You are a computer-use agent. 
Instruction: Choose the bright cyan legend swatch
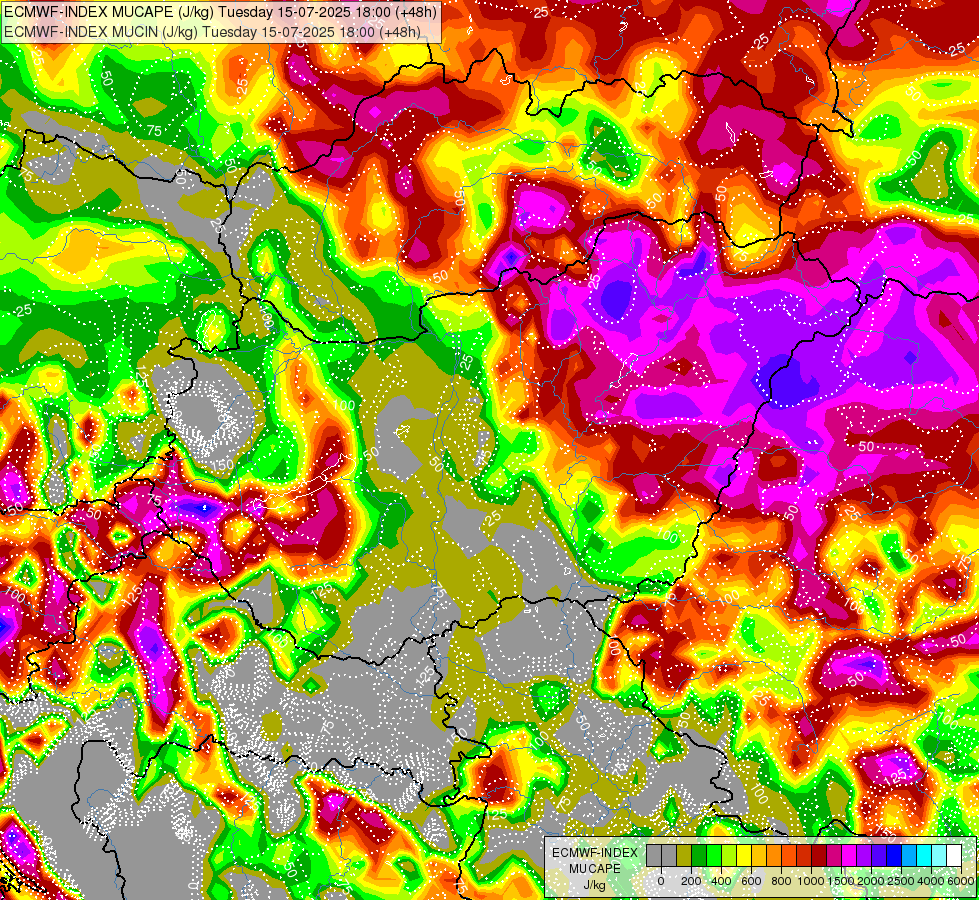tap(925, 855)
